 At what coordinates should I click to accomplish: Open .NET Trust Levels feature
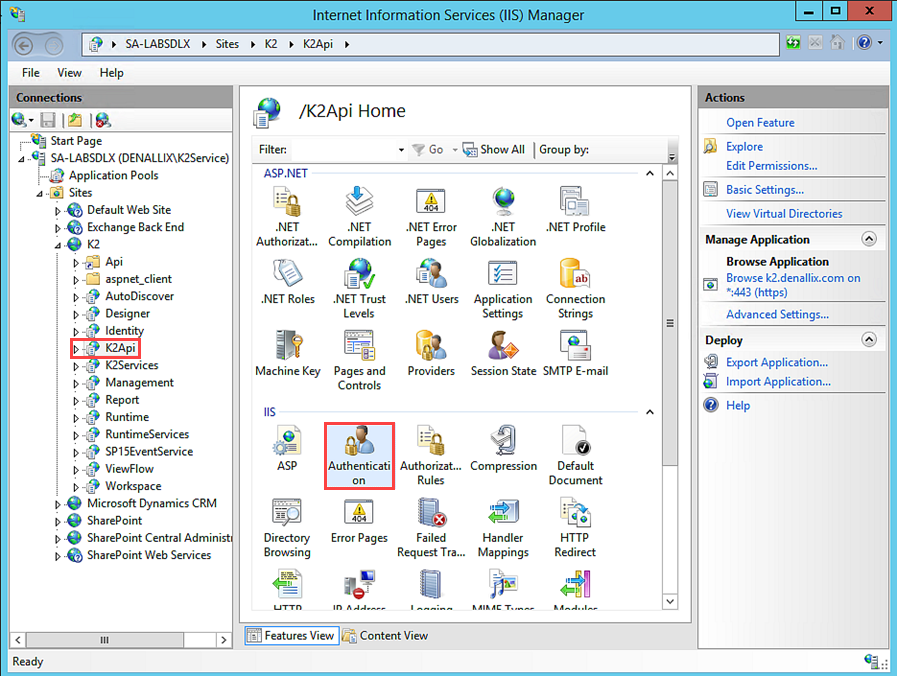pos(359,288)
